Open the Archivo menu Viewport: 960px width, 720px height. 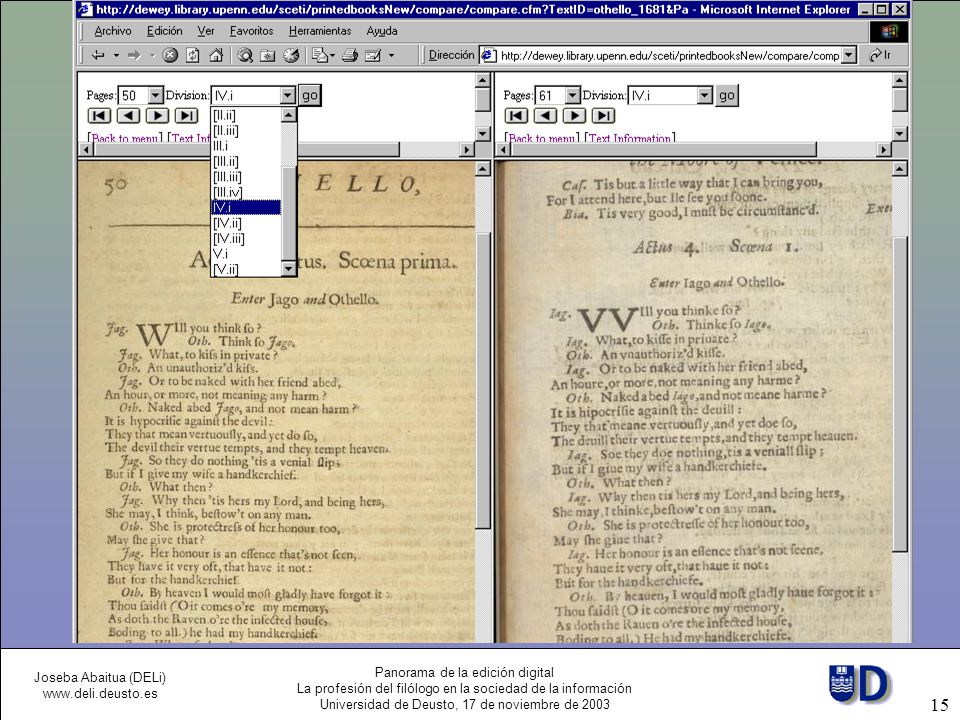click(x=113, y=31)
